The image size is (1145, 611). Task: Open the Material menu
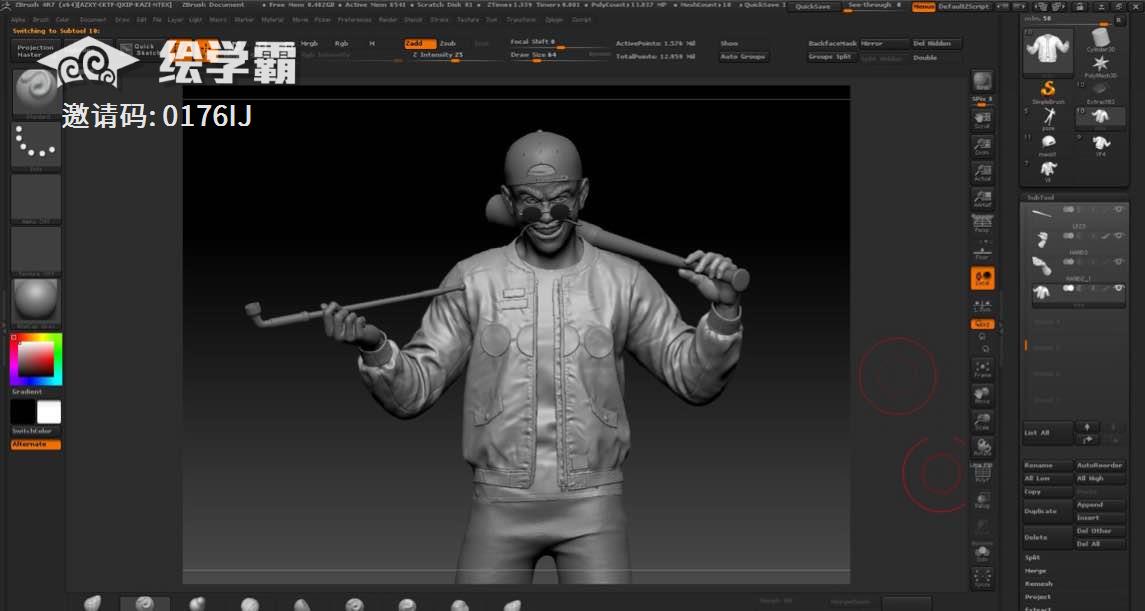click(x=273, y=20)
